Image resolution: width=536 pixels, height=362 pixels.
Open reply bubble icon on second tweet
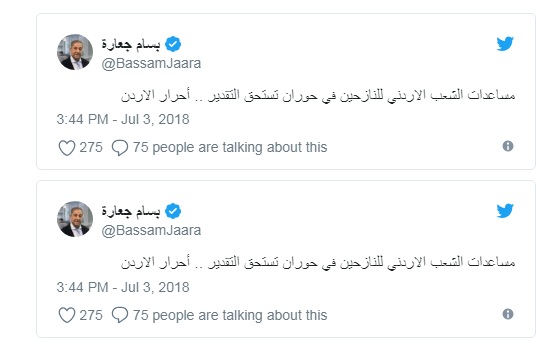(120, 315)
